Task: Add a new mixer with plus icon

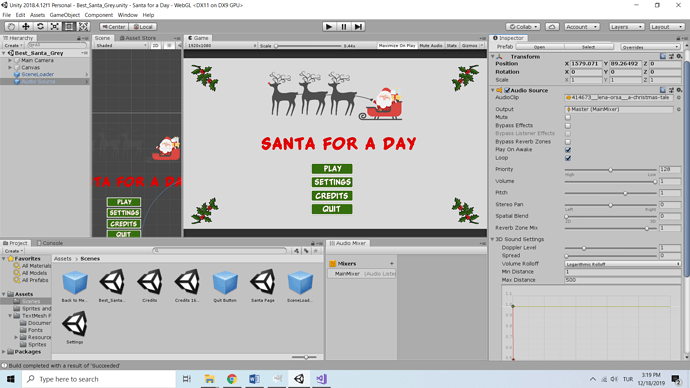Action: coord(392,264)
